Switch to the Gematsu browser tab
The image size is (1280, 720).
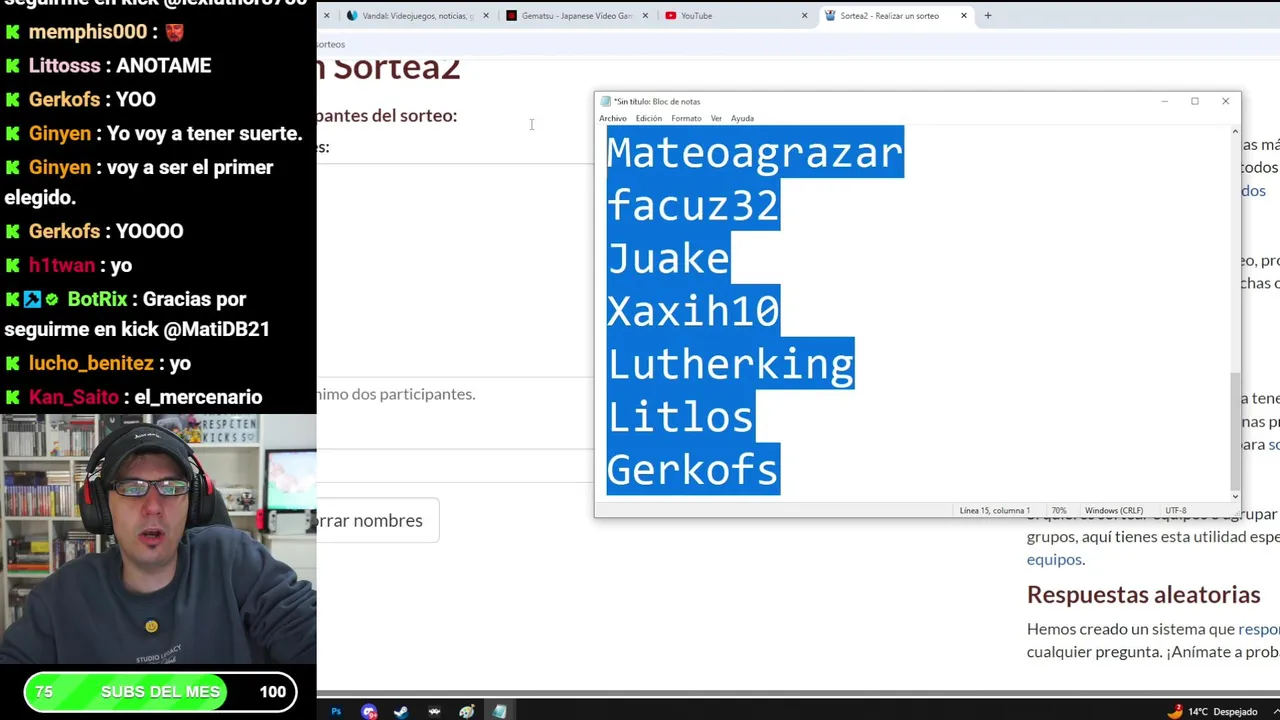[x=577, y=16]
